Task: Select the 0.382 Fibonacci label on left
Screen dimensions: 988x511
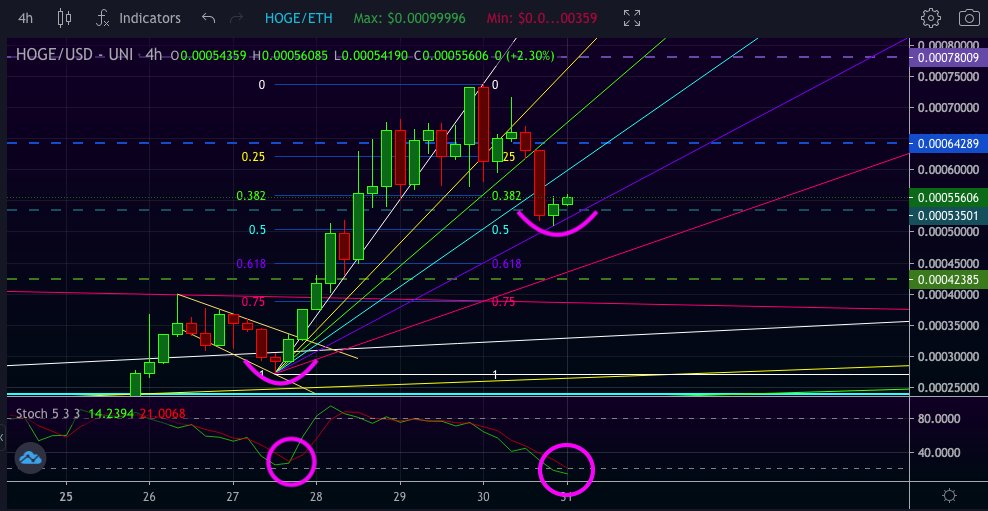Action: coord(251,196)
